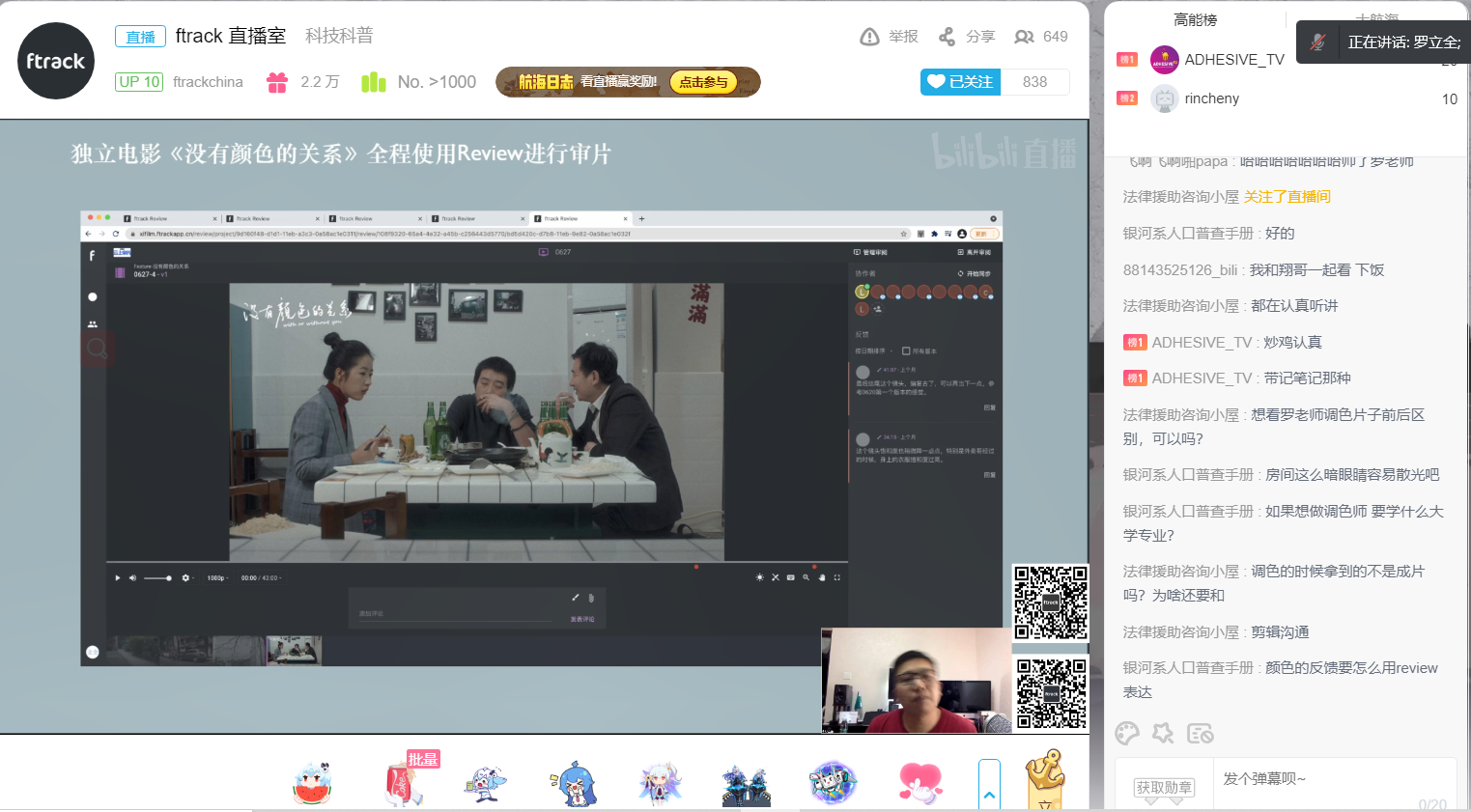Click the 获取勋章 button

[1164, 787]
